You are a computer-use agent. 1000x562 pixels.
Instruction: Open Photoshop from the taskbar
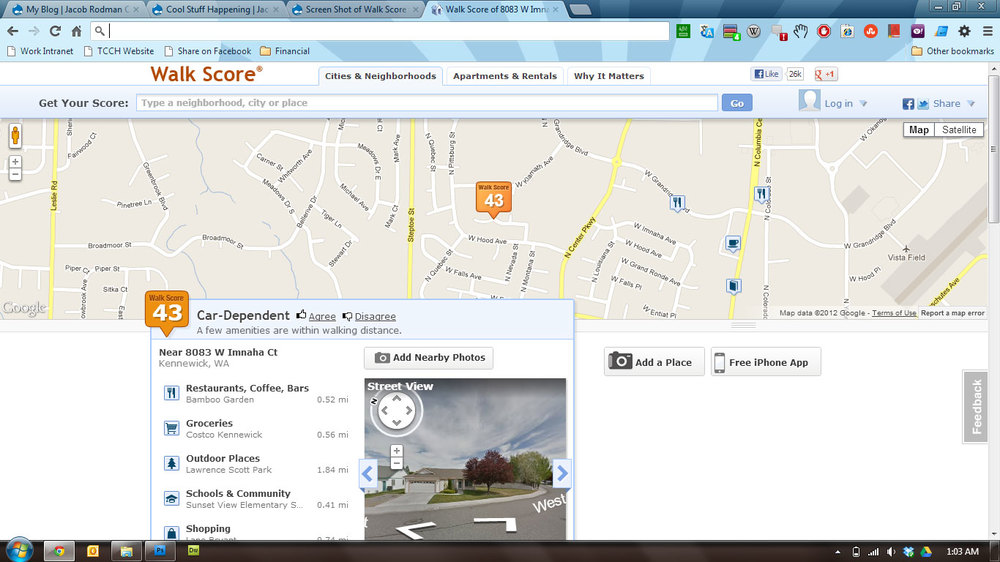(x=159, y=551)
